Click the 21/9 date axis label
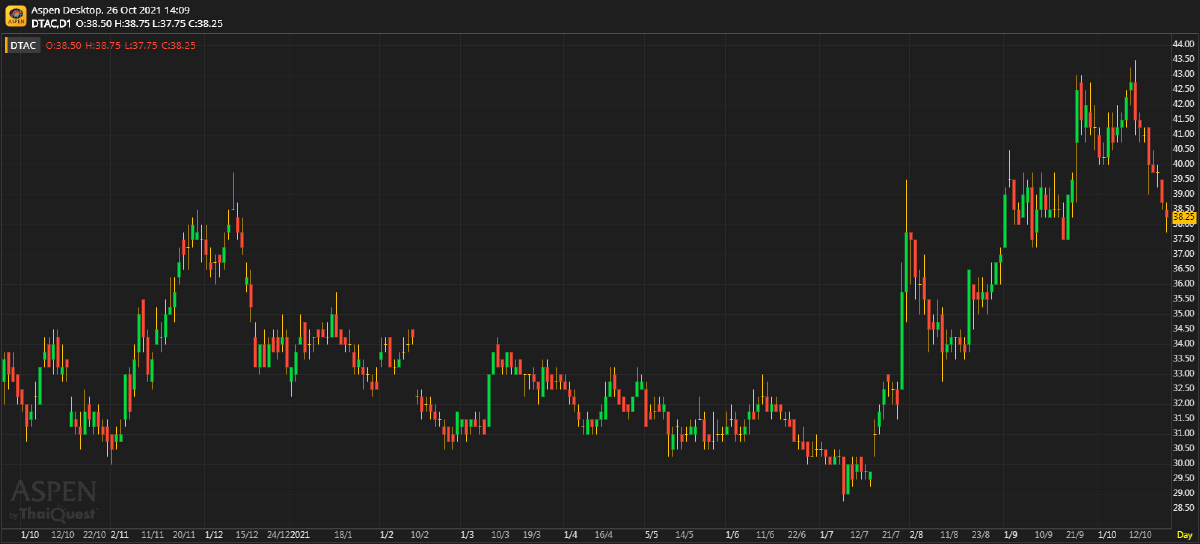The height and width of the screenshot is (544, 1200). point(1075,536)
